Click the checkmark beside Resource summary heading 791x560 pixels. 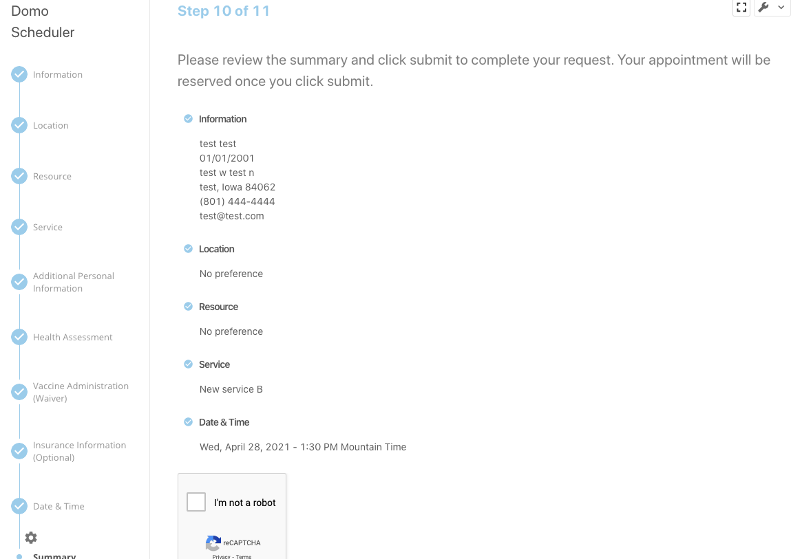[x=188, y=306]
